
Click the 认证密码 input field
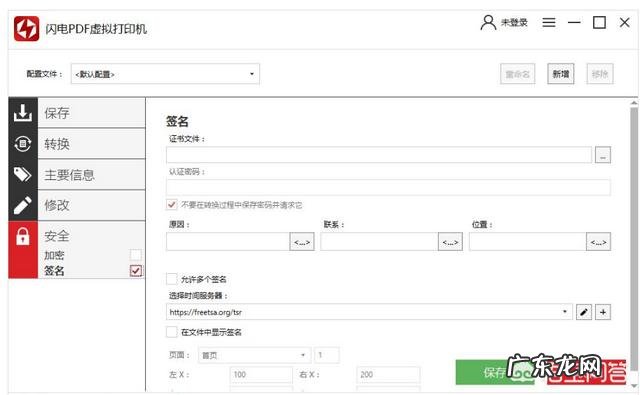coord(389,187)
